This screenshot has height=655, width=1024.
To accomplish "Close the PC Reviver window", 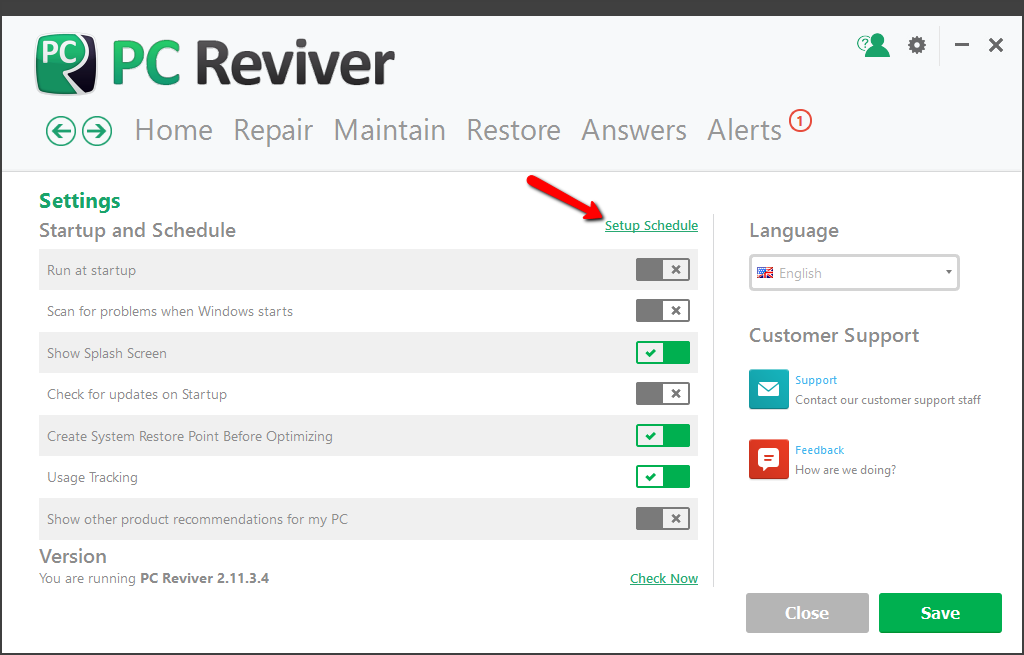I will point(995,45).
